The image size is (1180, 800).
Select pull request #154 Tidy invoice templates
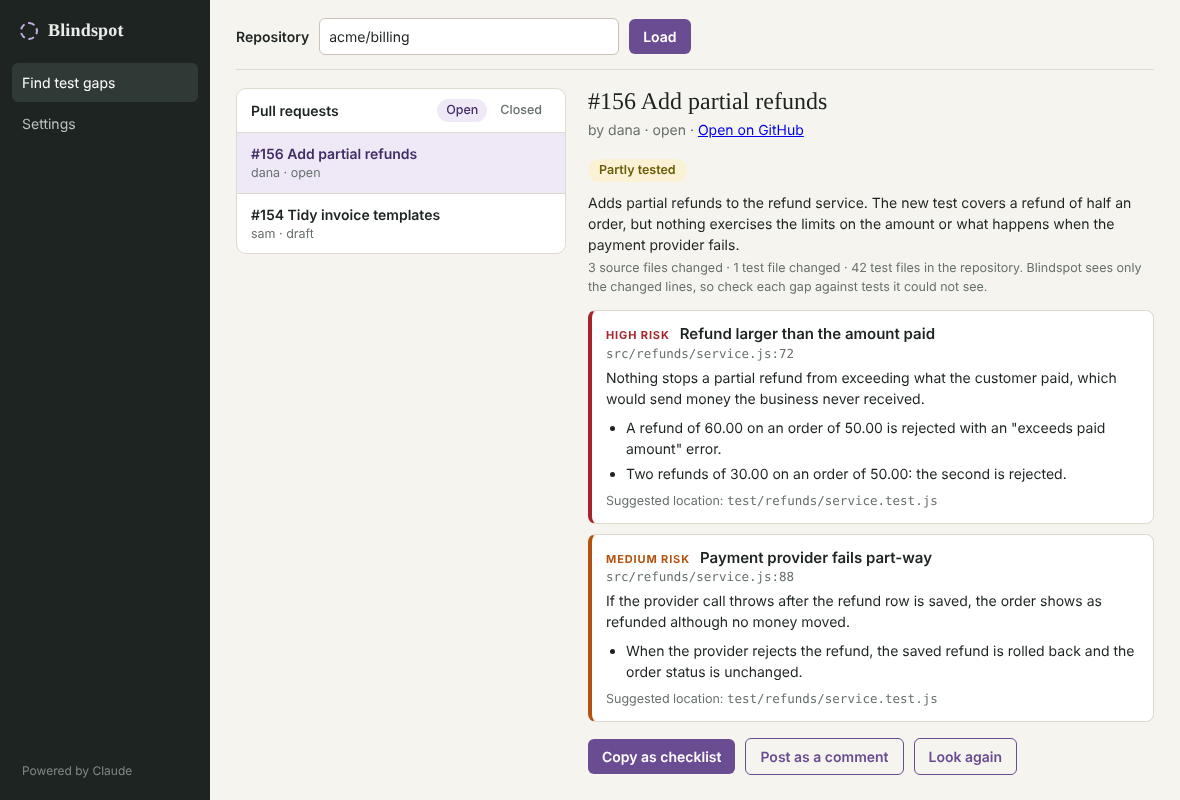tap(400, 224)
